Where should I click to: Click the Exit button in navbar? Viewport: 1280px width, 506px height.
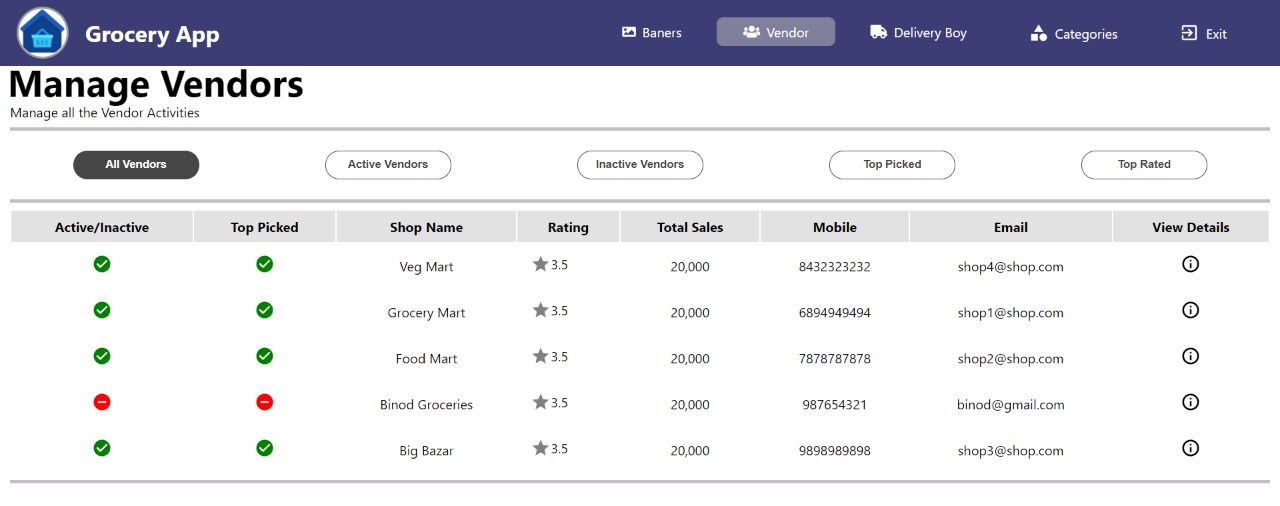tap(1204, 34)
